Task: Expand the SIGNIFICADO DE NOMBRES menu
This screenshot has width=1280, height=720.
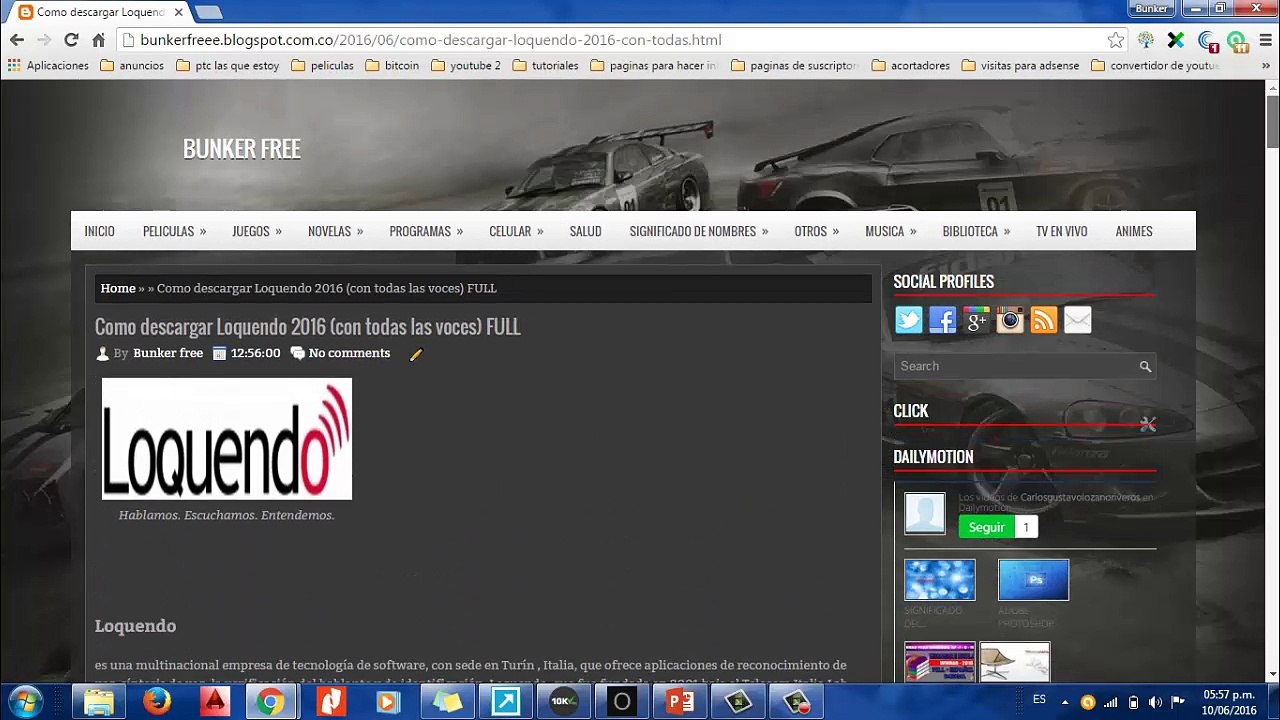Action: click(699, 231)
